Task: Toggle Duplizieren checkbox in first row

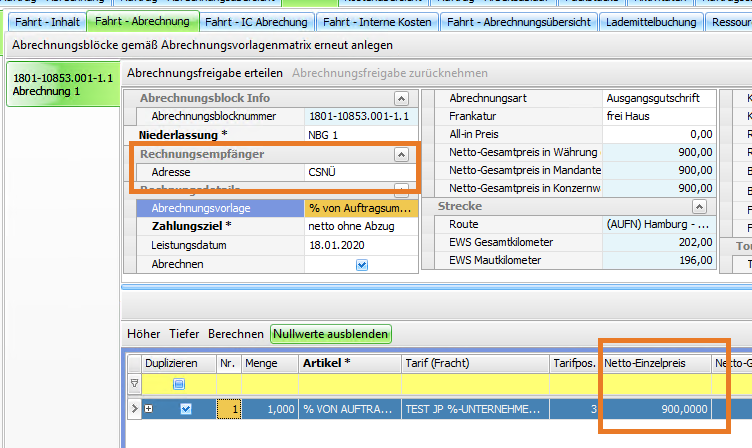Action: click(185, 409)
